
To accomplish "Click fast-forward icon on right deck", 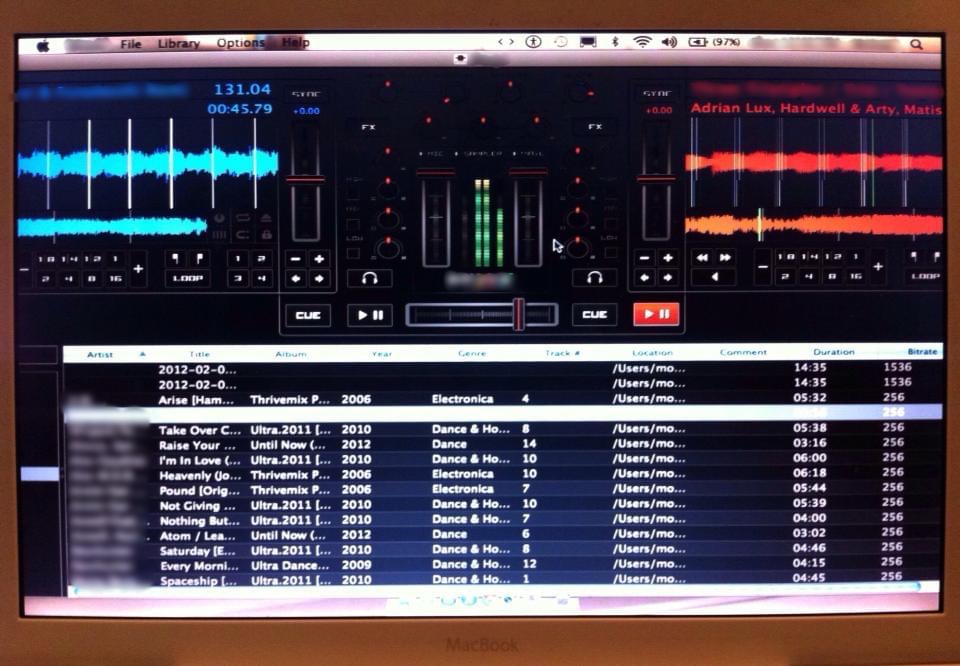I will pyautogui.click(x=726, y=258).
